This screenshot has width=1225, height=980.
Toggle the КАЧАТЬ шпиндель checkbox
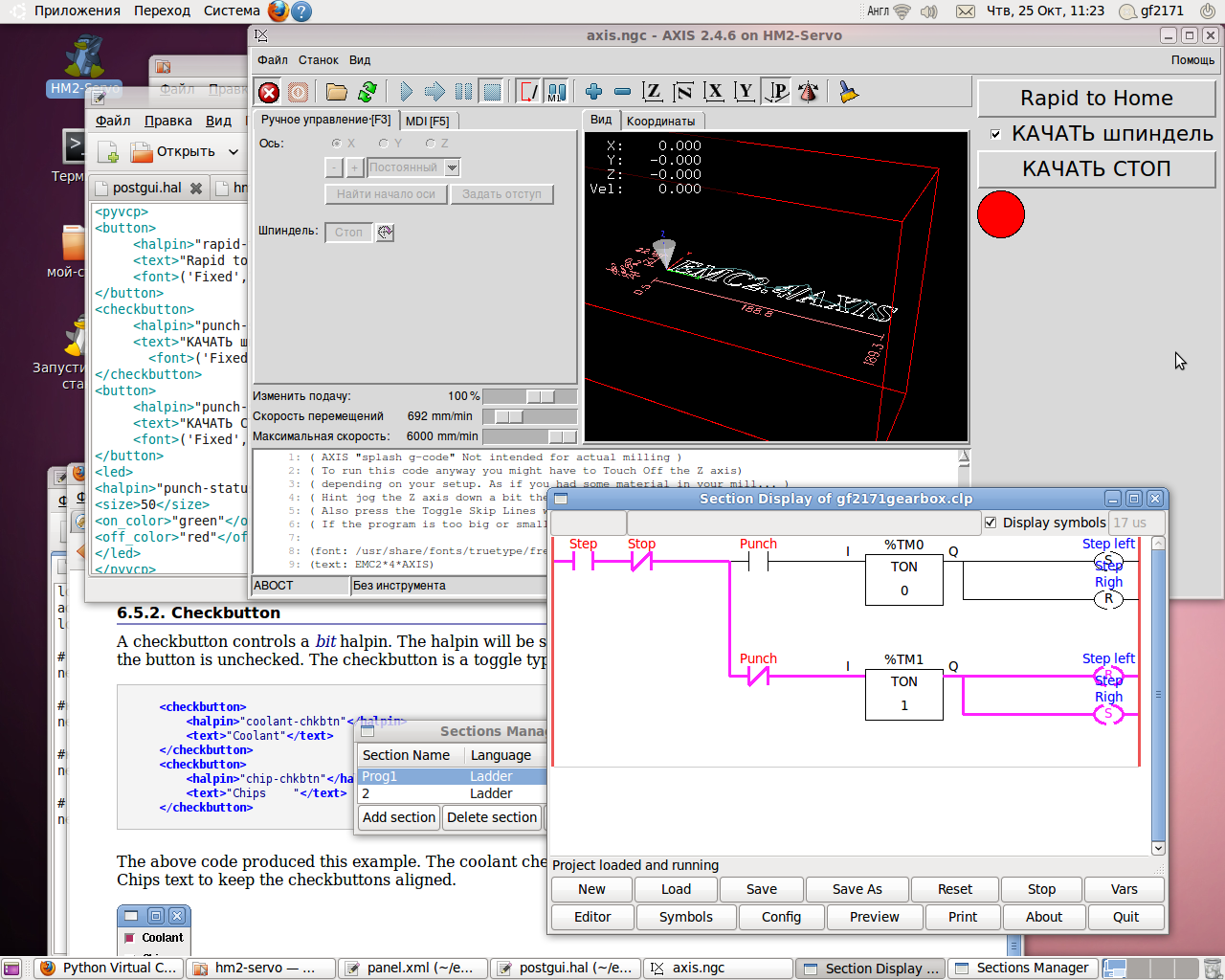coord(996,134)
